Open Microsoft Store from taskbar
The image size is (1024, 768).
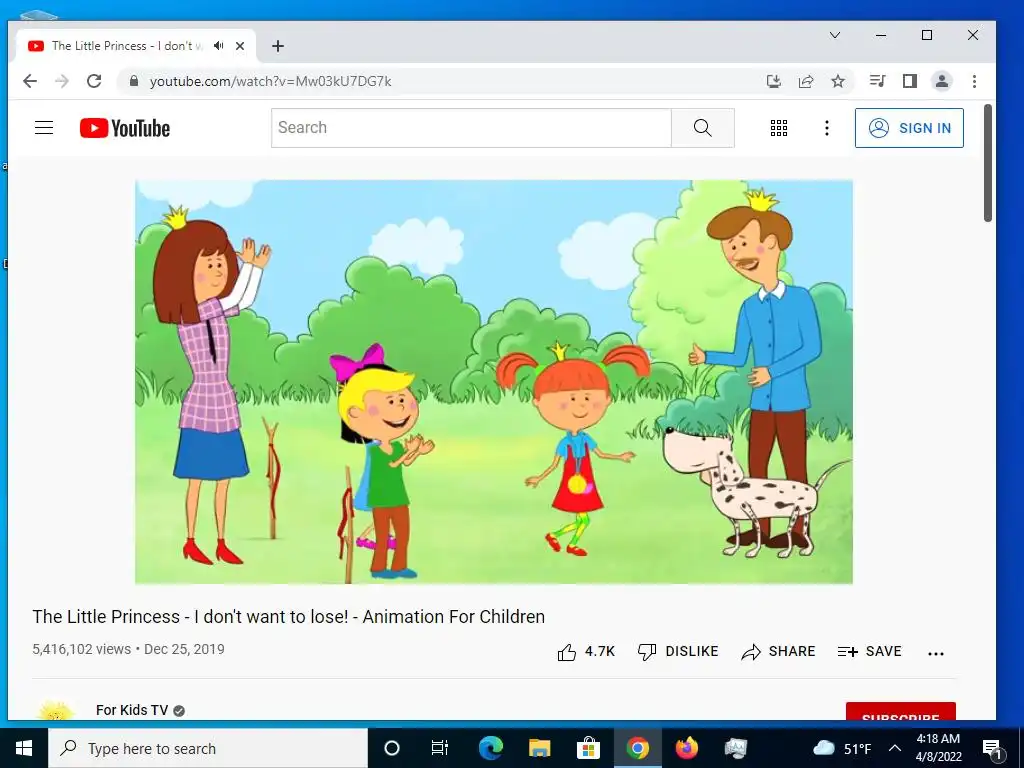coord(588,748)
